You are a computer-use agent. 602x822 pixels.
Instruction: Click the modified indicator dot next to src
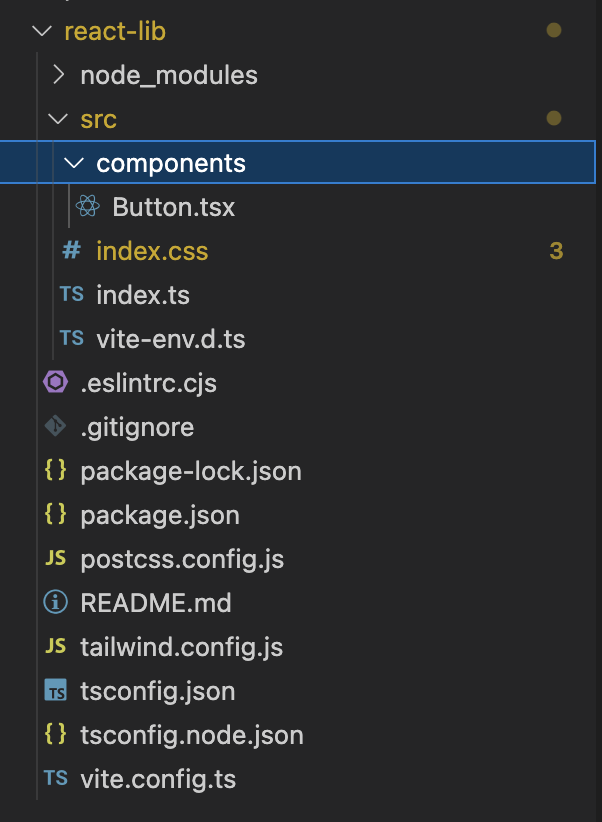coord(555,118)
